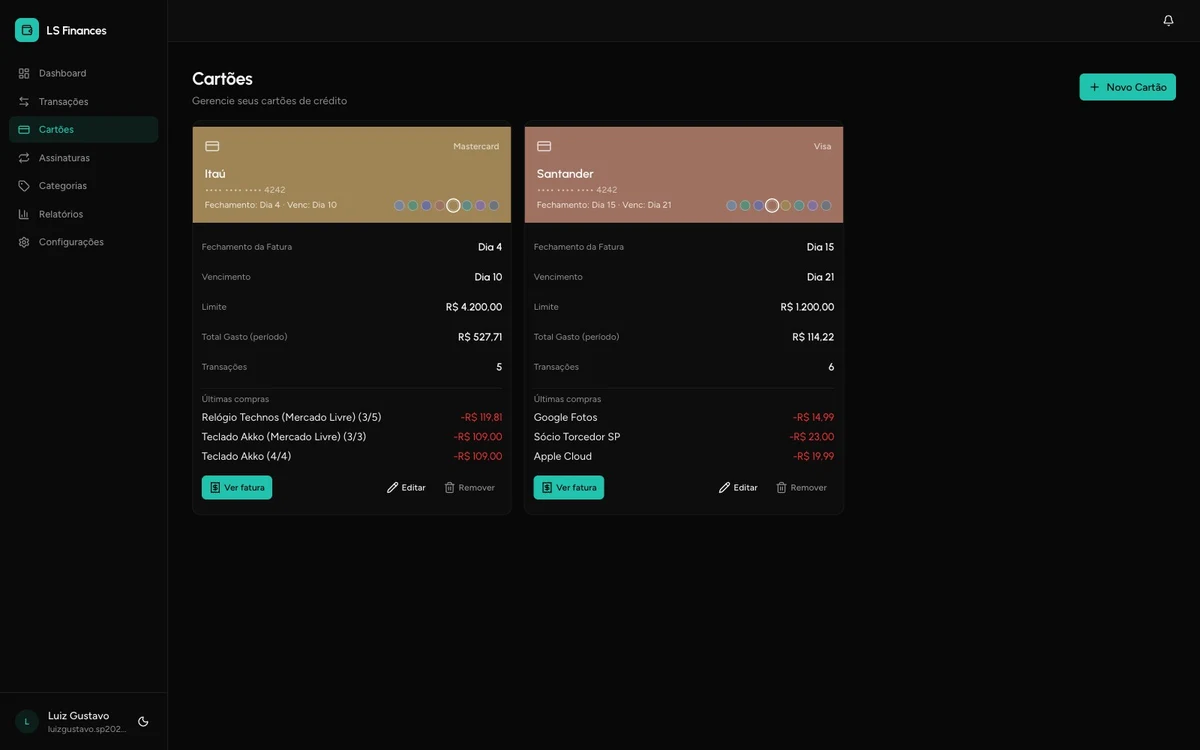Click the pencil icon on Itaú card

pos(392,487)
